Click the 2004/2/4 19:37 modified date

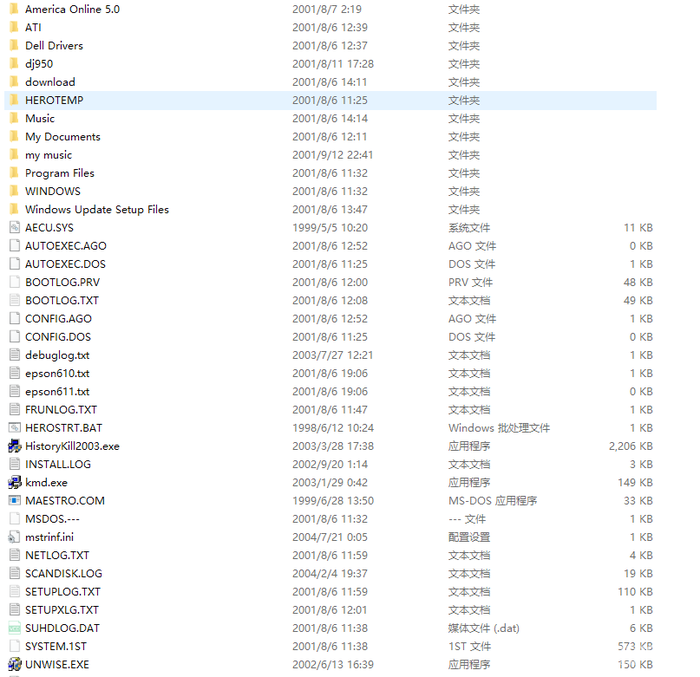330,573
